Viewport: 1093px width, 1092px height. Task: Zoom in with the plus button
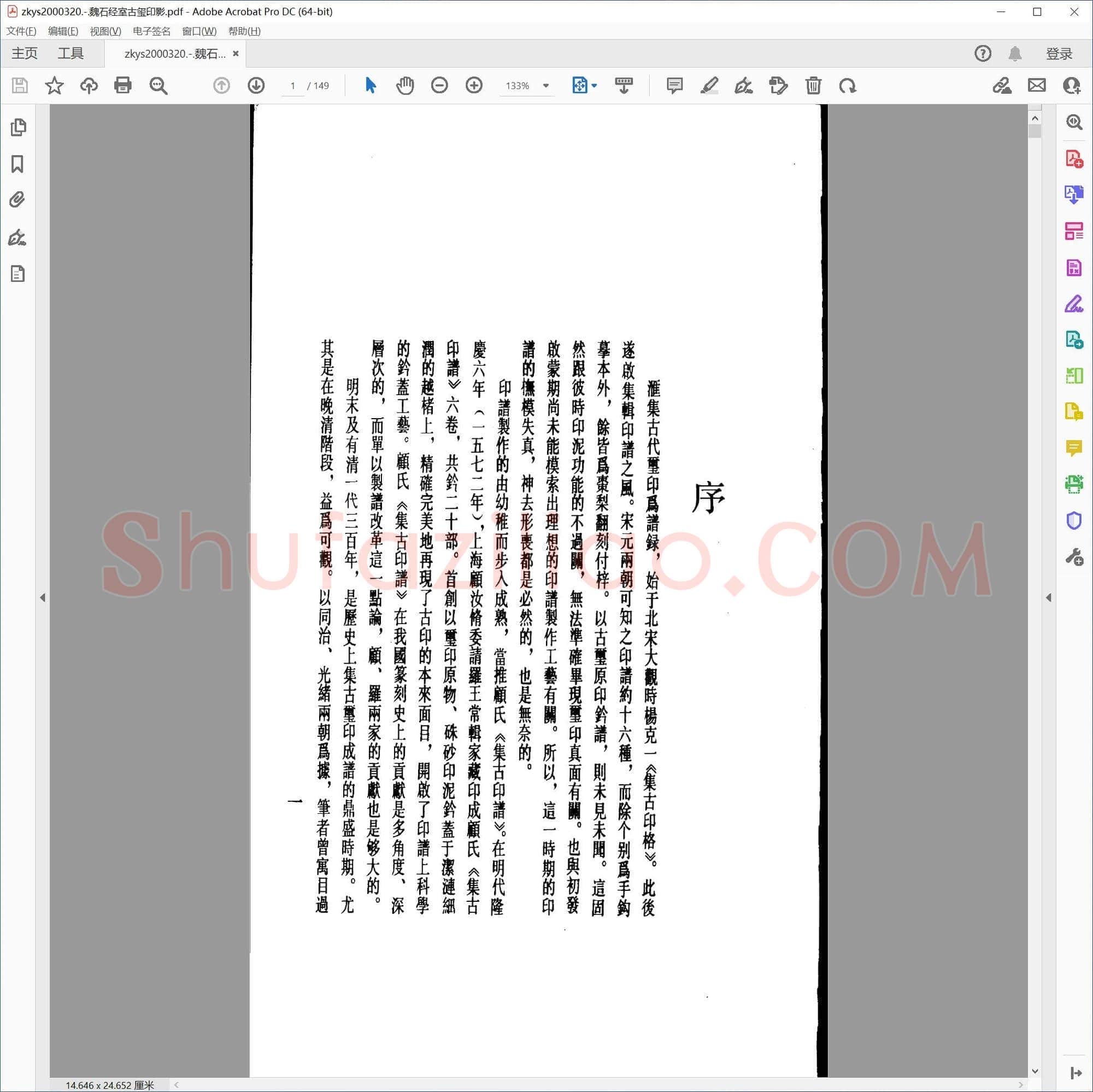474,85
